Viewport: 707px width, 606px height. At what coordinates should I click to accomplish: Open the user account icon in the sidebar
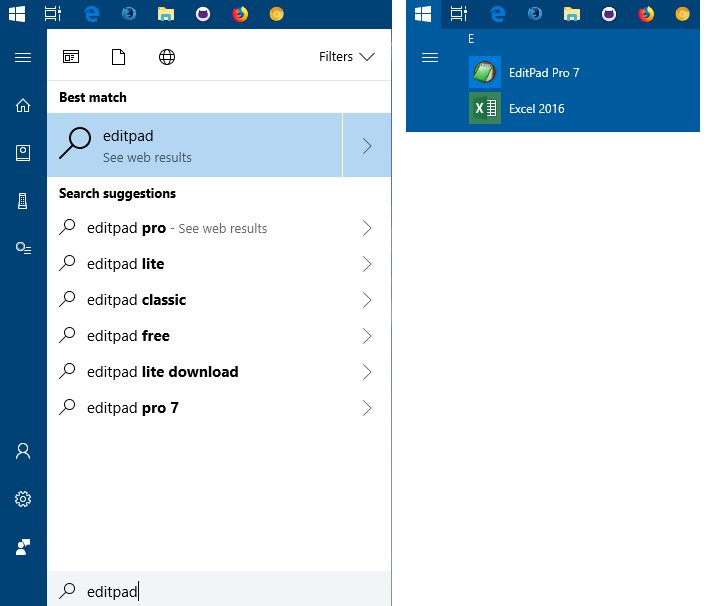[23, 451]
